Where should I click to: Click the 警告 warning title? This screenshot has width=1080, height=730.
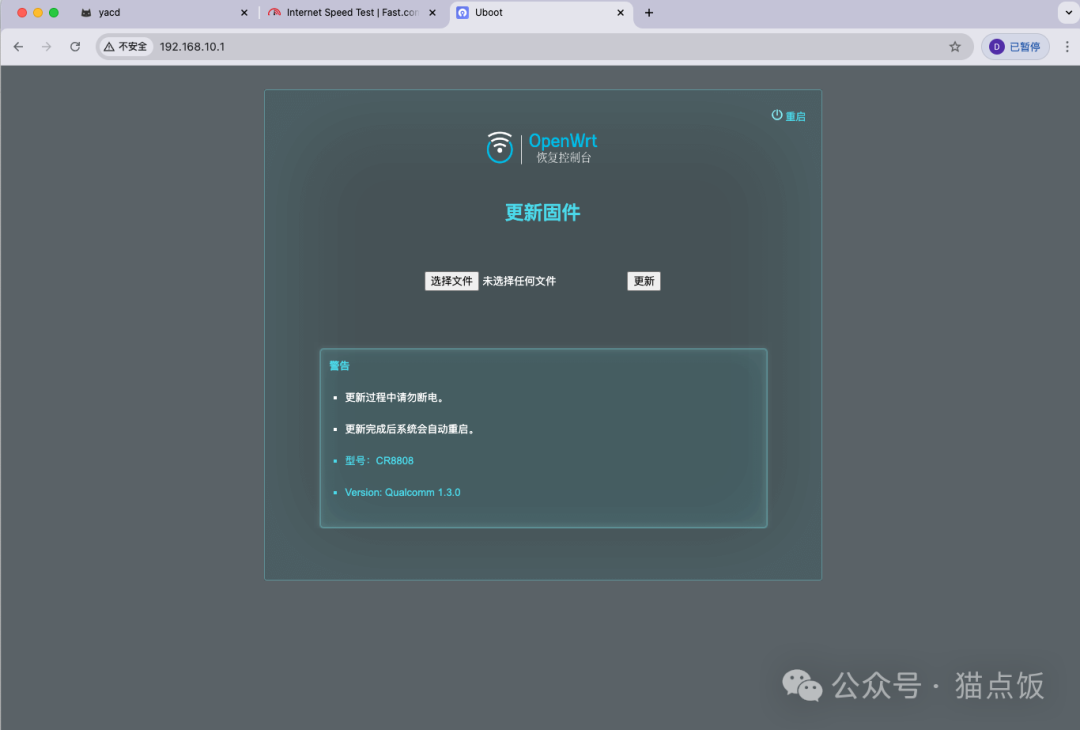[x=340, y=366]
